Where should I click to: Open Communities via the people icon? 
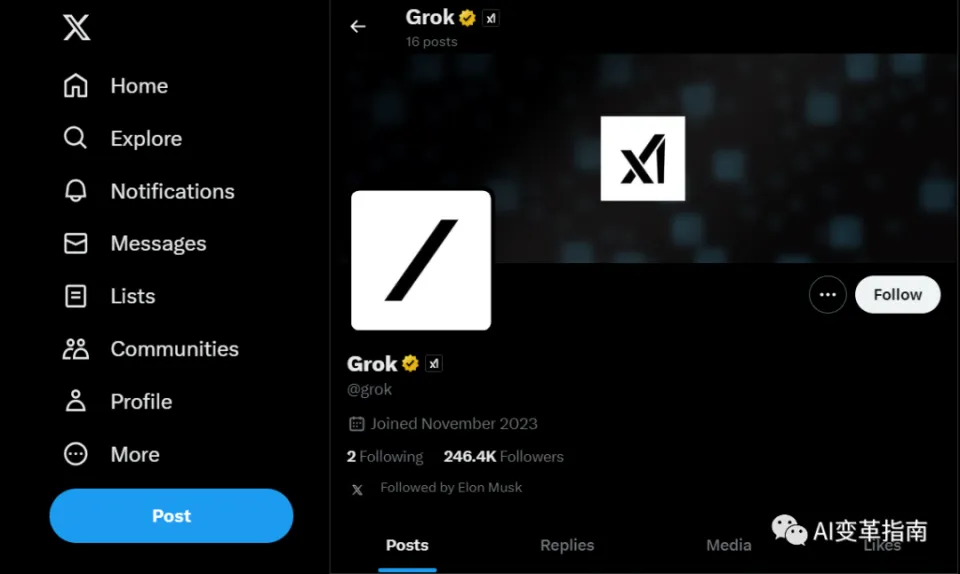(76, 349)
